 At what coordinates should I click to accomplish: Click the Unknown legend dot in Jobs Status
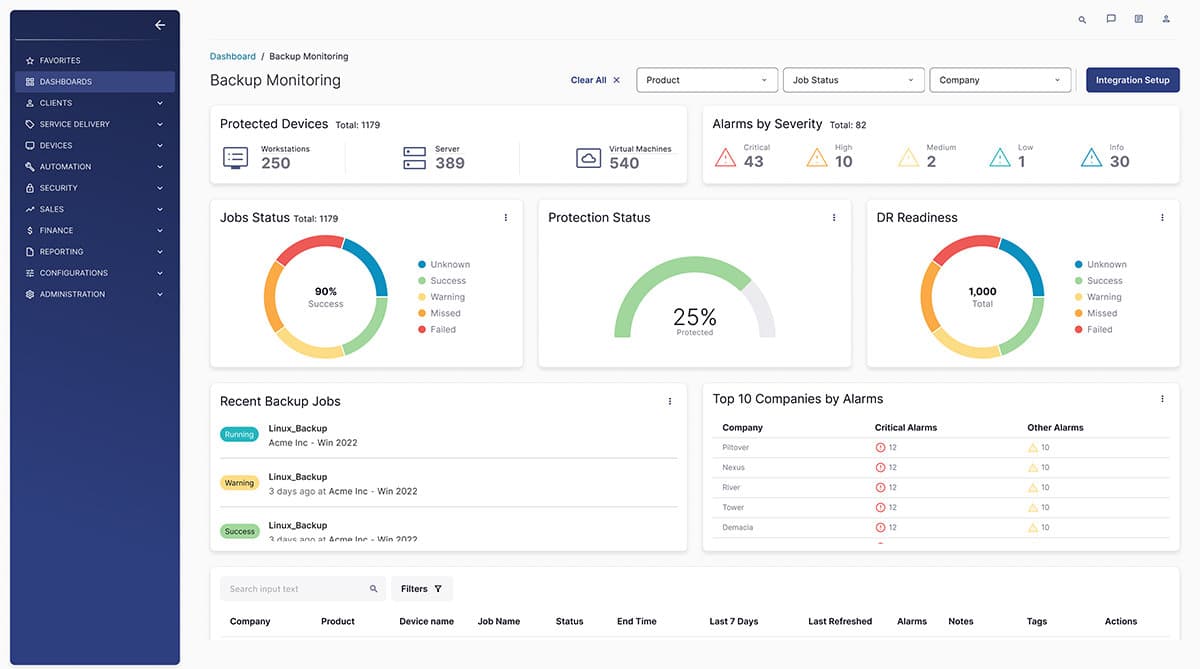(x=422, y=265)
